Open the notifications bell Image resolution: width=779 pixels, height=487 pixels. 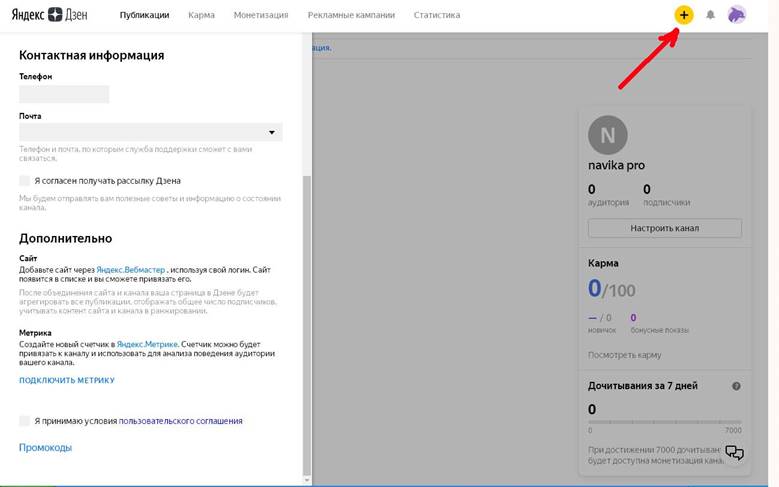[711, 15]
